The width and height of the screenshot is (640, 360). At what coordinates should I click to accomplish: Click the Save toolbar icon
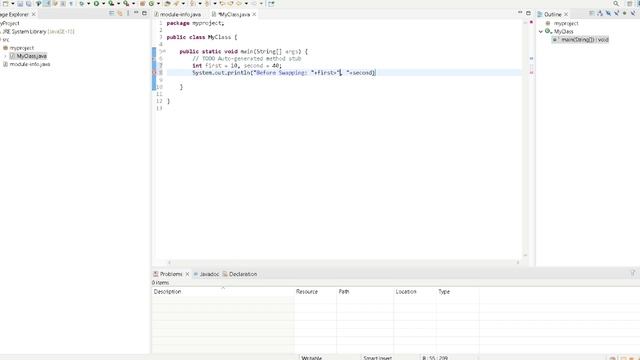[20, 4]
